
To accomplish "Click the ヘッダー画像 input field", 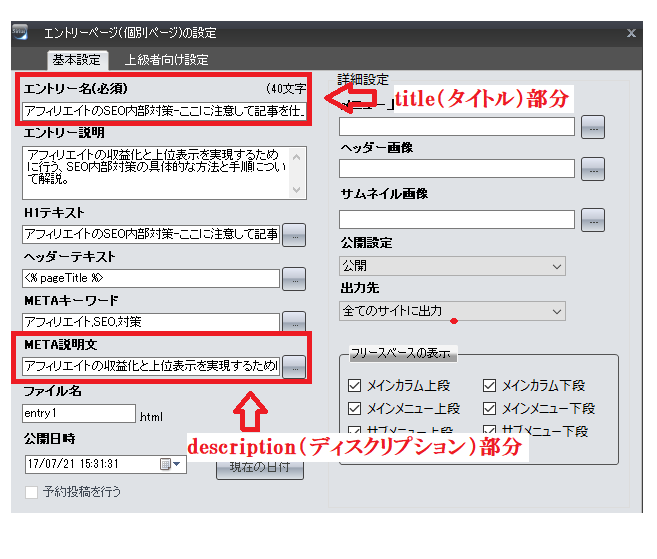I will tap(457, 169).
